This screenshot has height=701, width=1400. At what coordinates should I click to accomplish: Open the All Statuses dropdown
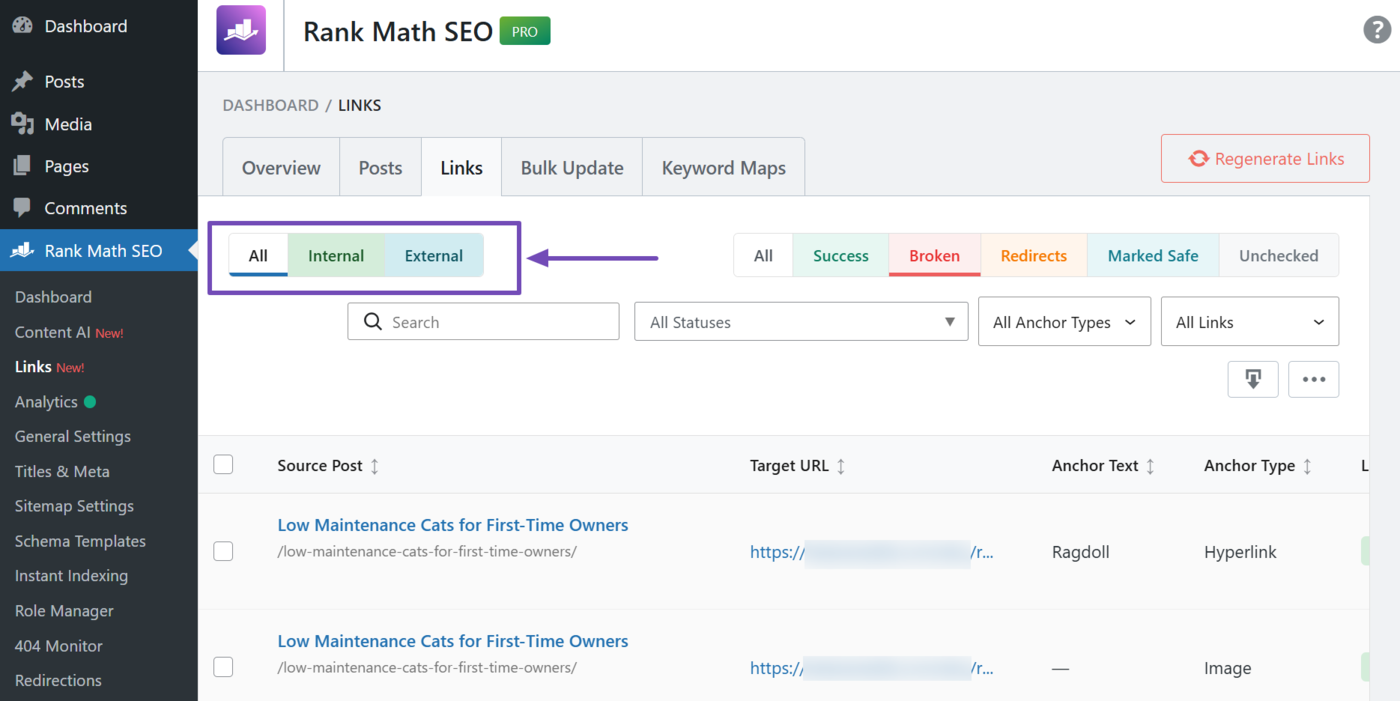click(800, 321)
